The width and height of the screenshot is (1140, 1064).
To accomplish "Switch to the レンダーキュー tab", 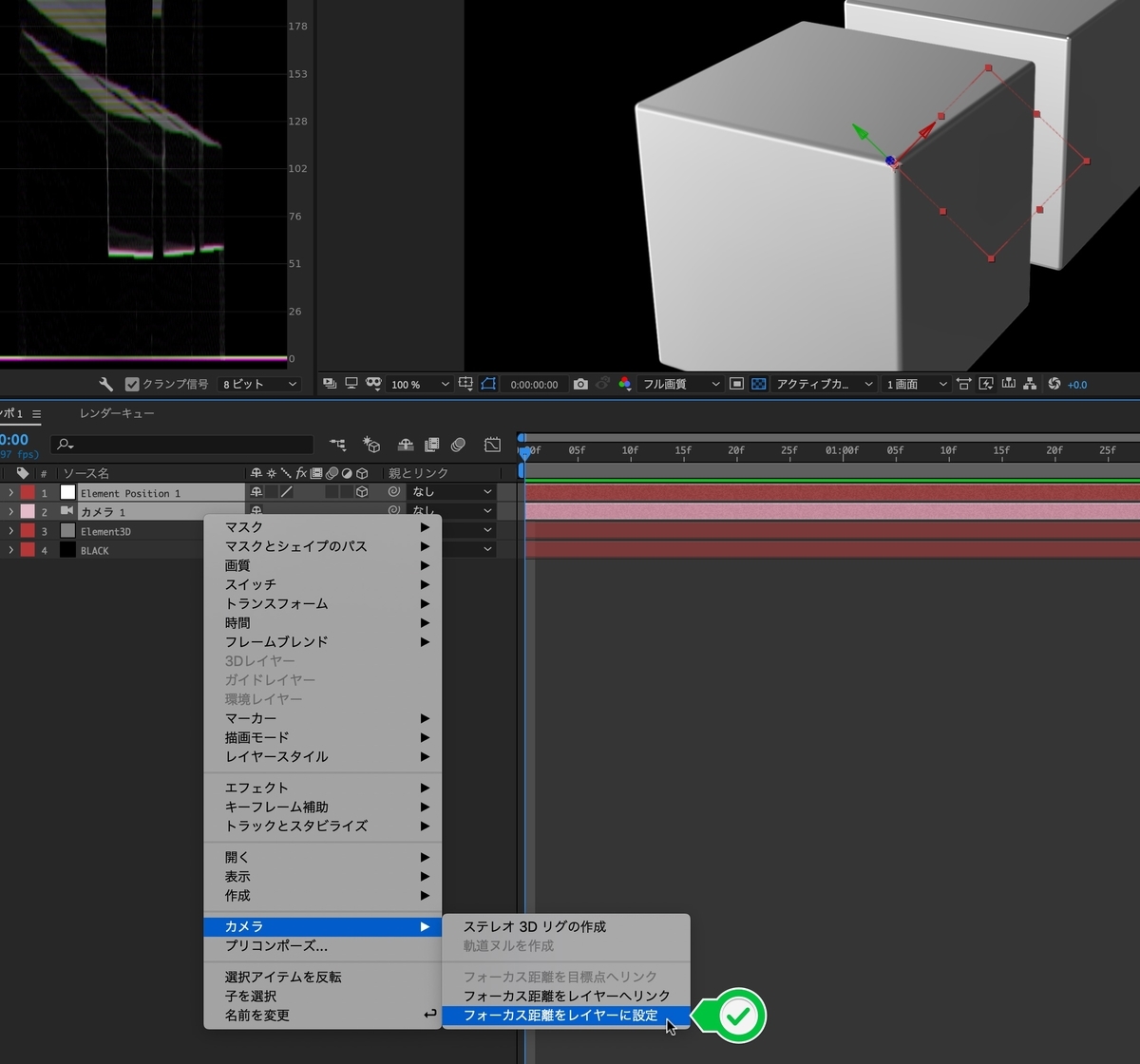I will coord(117,413).
